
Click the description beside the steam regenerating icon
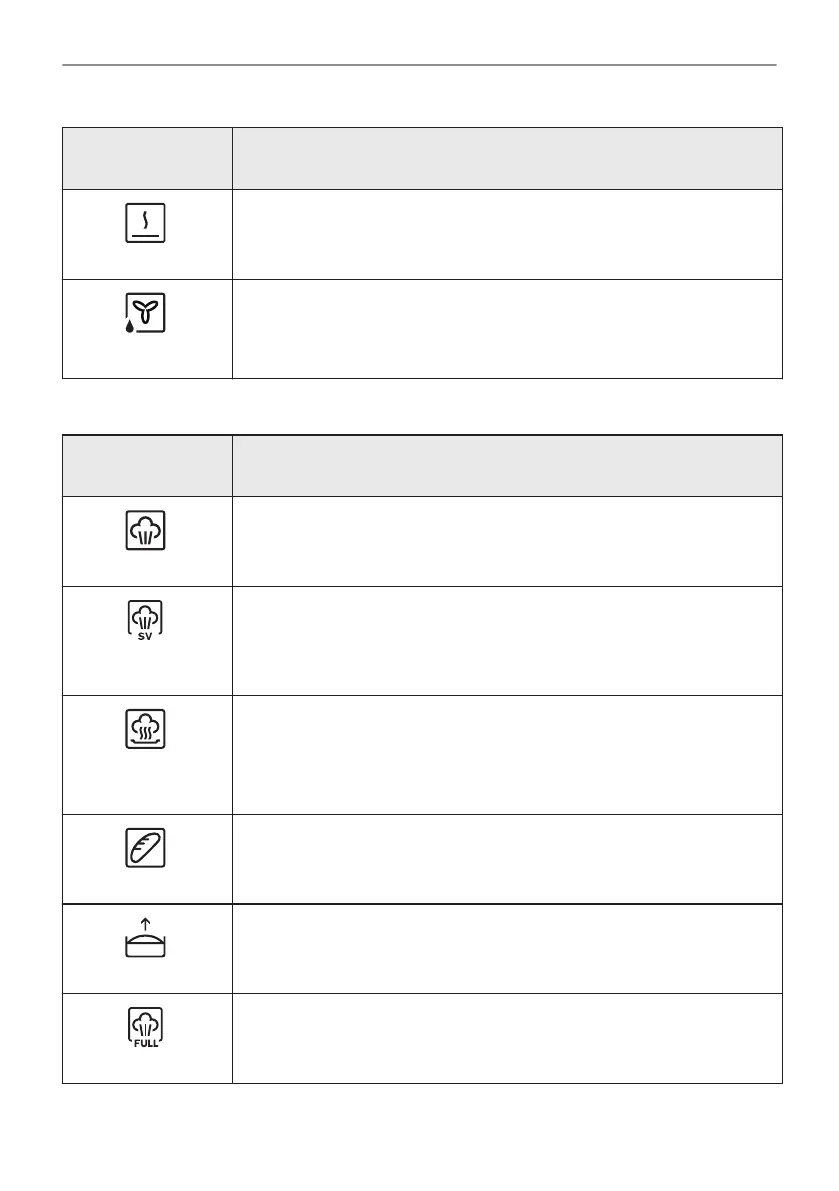[506, 754]
